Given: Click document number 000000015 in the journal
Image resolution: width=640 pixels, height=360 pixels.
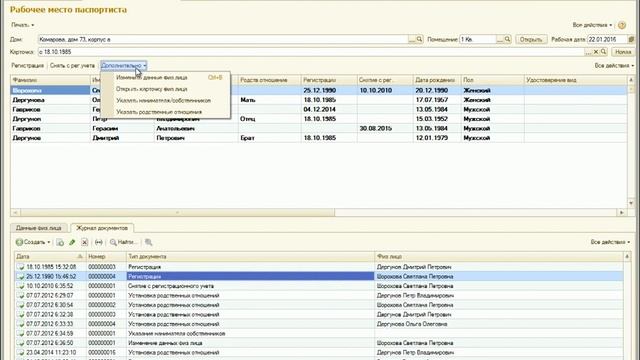Looking at the screenshot, I should point(102,353).
